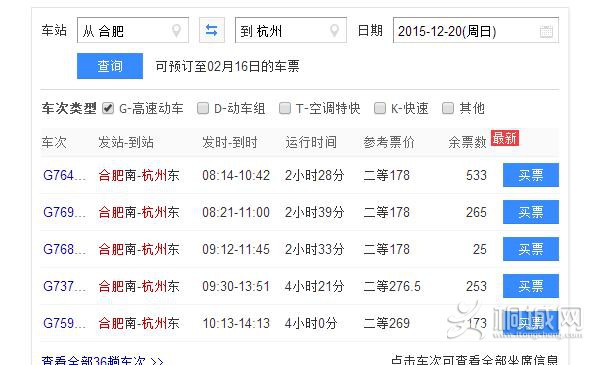This screenshot has width=613, height=365.
Task: Open train number G768 link
Action: click(64, 249)
